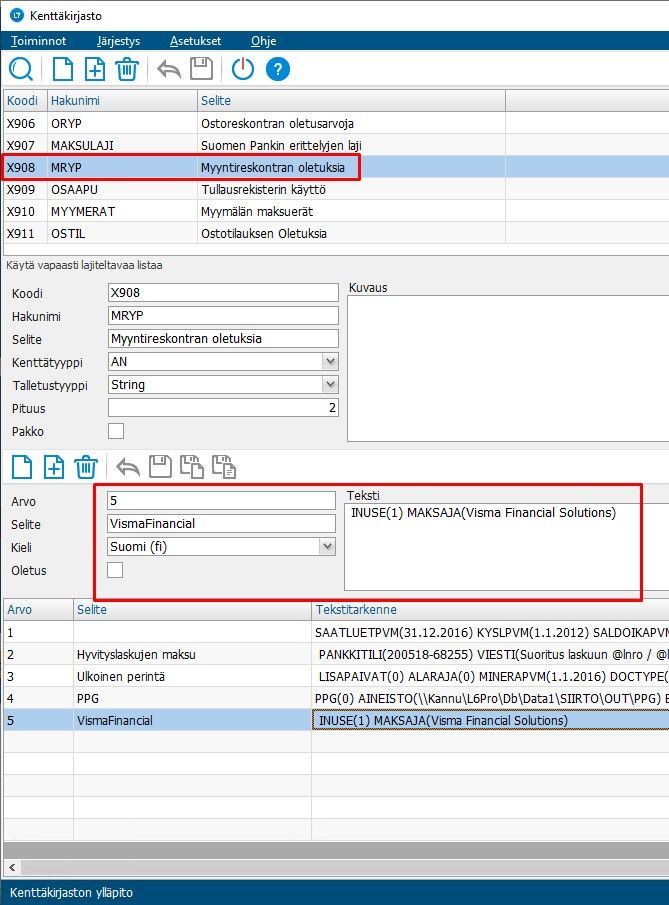Click the new value page icon above Arvo field
The width and height of the screenshot is (669, 905).
tap(21, 466)
